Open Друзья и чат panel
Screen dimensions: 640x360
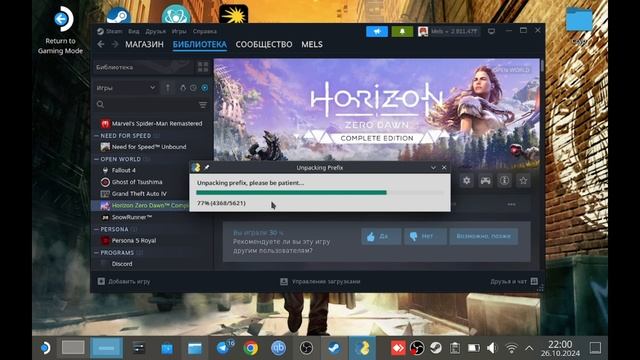[x=514, y=281]
